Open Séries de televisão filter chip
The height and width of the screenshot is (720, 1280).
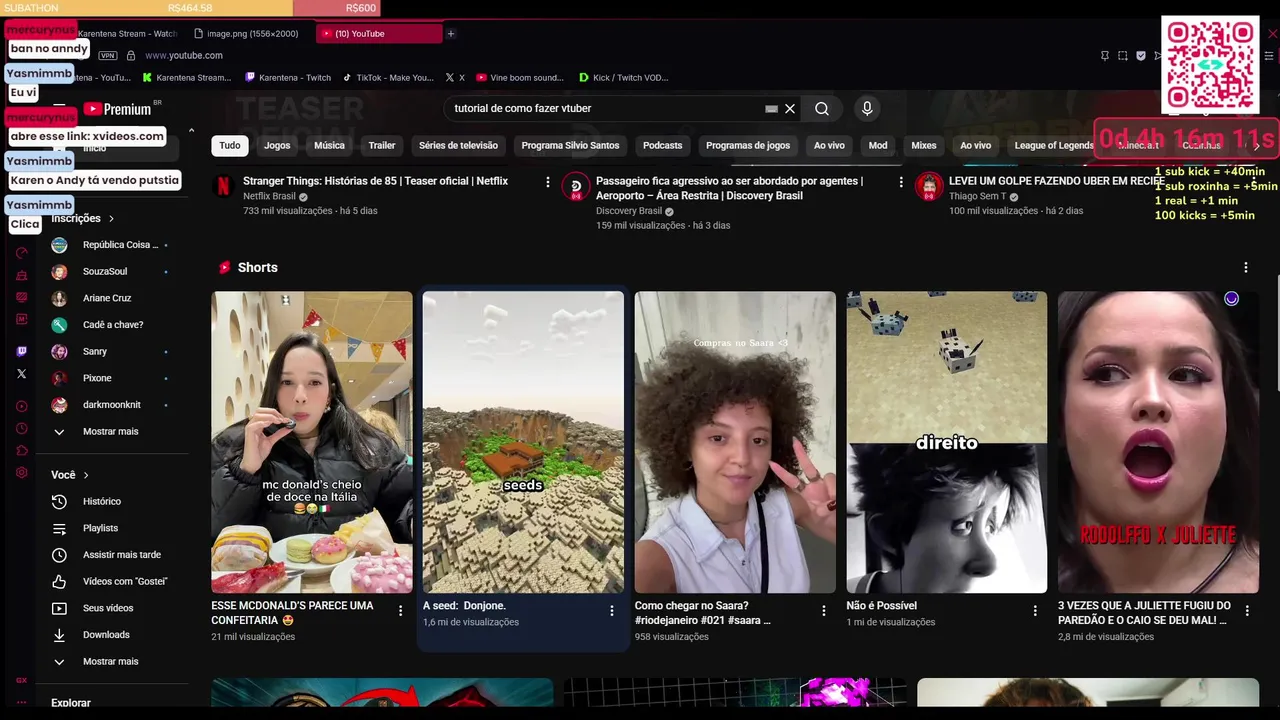(458, 146)
